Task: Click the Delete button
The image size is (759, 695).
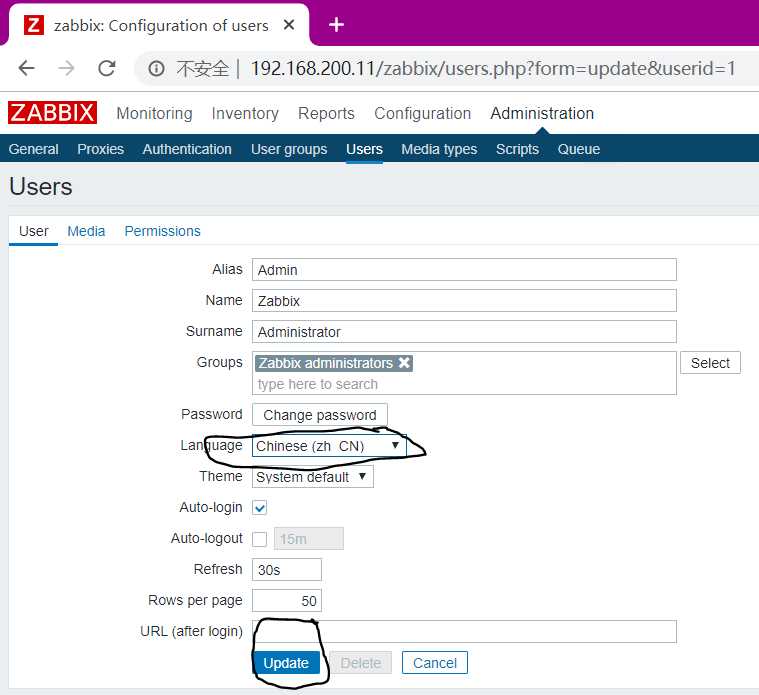Action: pyautogui.click(x=361, y=663)
